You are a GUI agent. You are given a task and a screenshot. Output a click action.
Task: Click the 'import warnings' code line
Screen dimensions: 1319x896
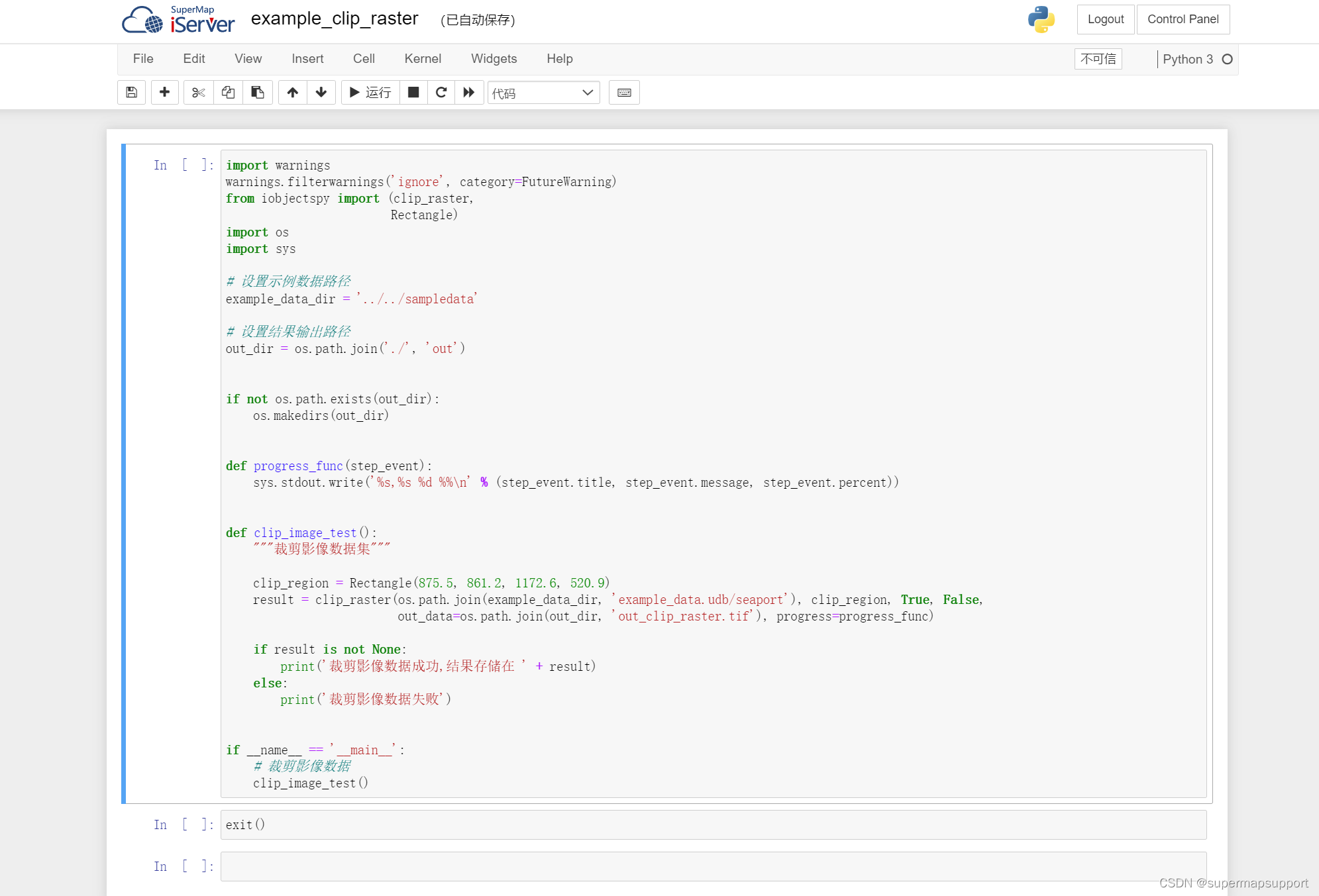pos(278,165)
